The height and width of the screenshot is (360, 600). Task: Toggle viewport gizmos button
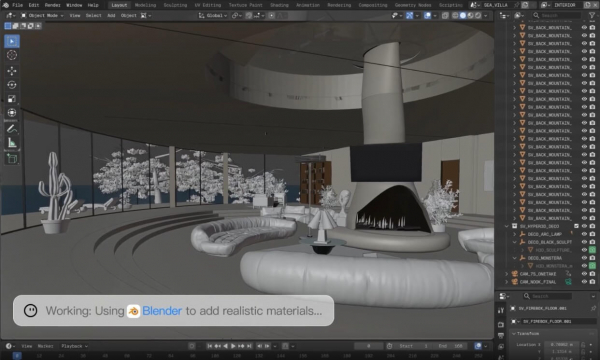tap(409, 15)
